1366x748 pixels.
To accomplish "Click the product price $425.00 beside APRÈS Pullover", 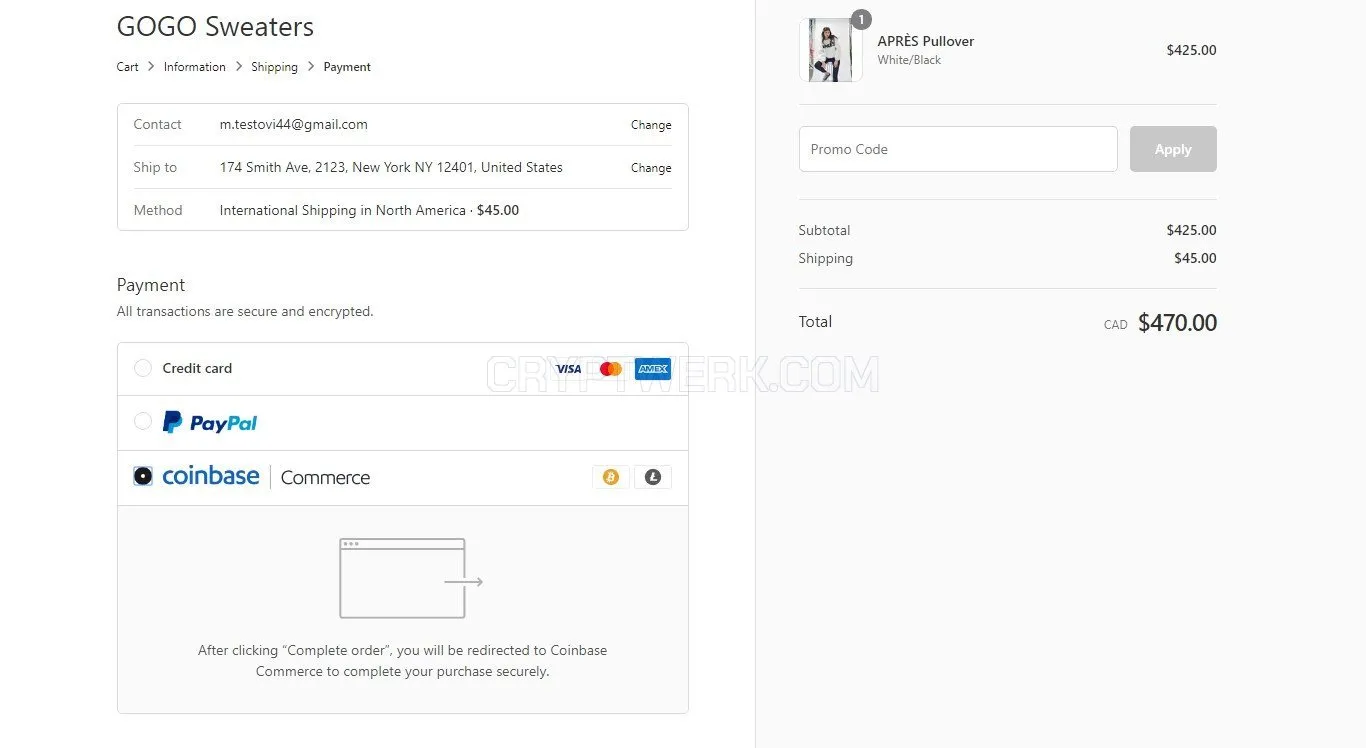I will (x=1191, y=50).
